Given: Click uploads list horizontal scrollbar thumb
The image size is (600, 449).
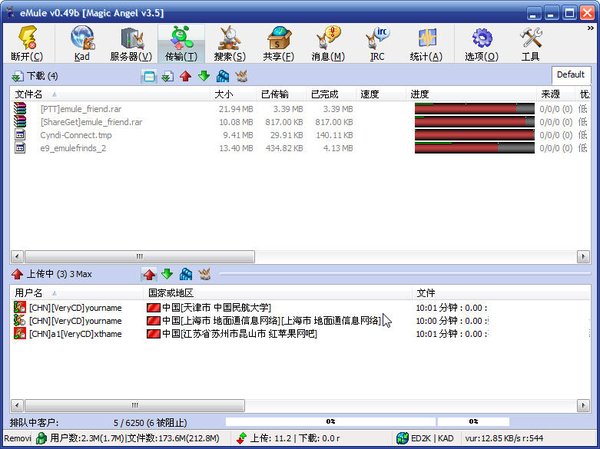Looking at the screenshot, I should click(x=135, y=405).
